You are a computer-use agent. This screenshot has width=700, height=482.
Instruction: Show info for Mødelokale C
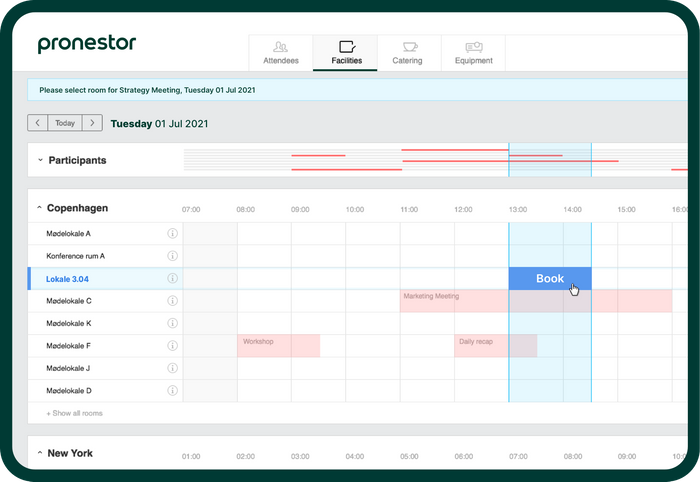click(172, 301)
